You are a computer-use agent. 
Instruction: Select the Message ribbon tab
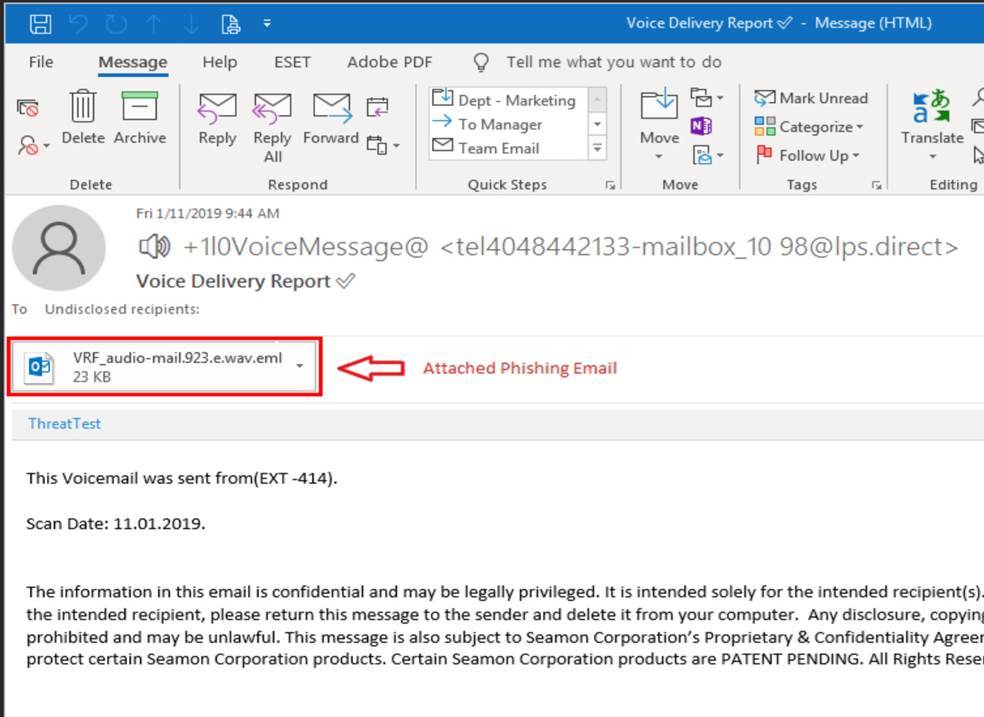pos(132,62)
